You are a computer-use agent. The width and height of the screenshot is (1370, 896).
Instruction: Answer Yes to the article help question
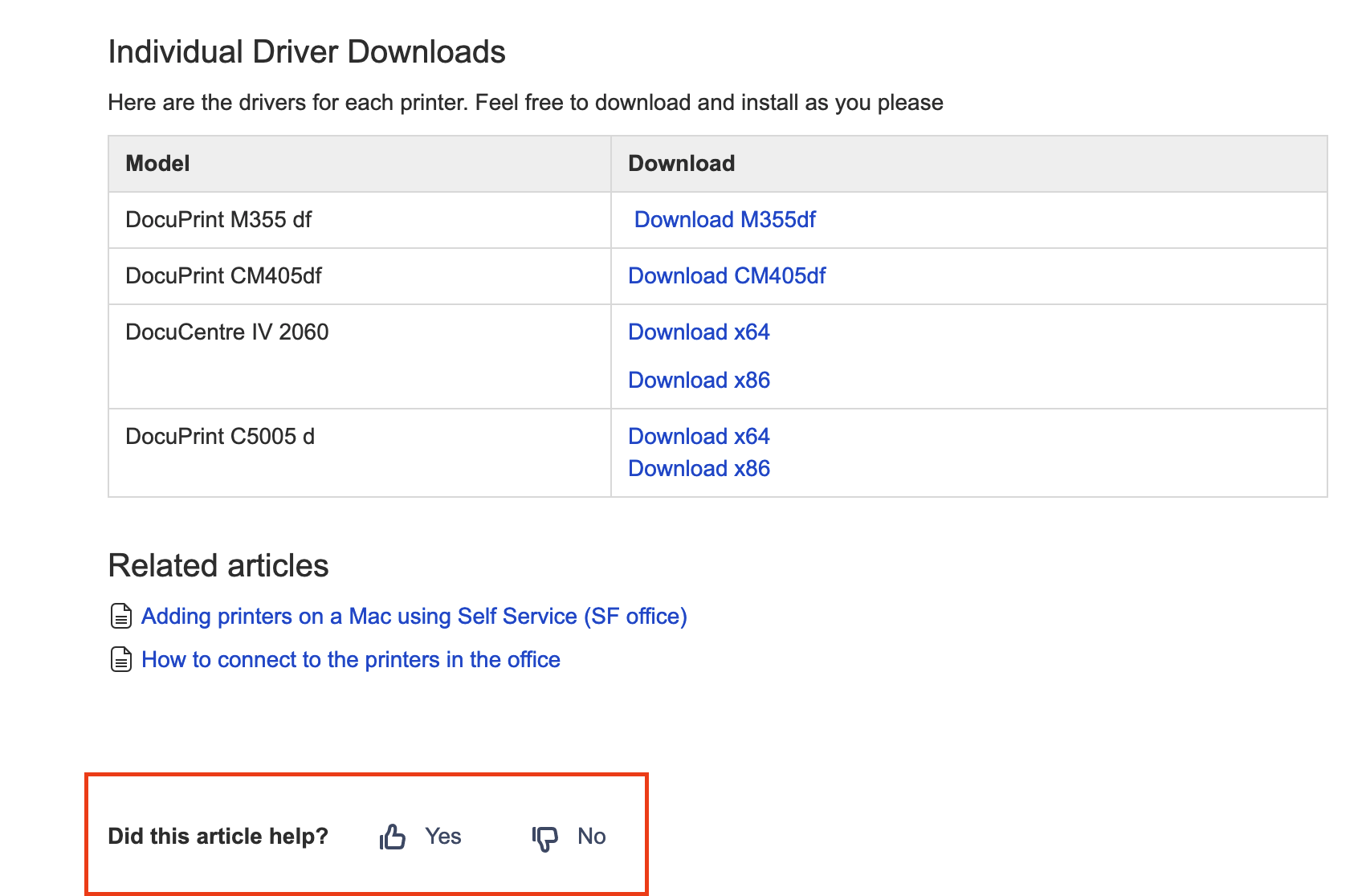[442, 836]
